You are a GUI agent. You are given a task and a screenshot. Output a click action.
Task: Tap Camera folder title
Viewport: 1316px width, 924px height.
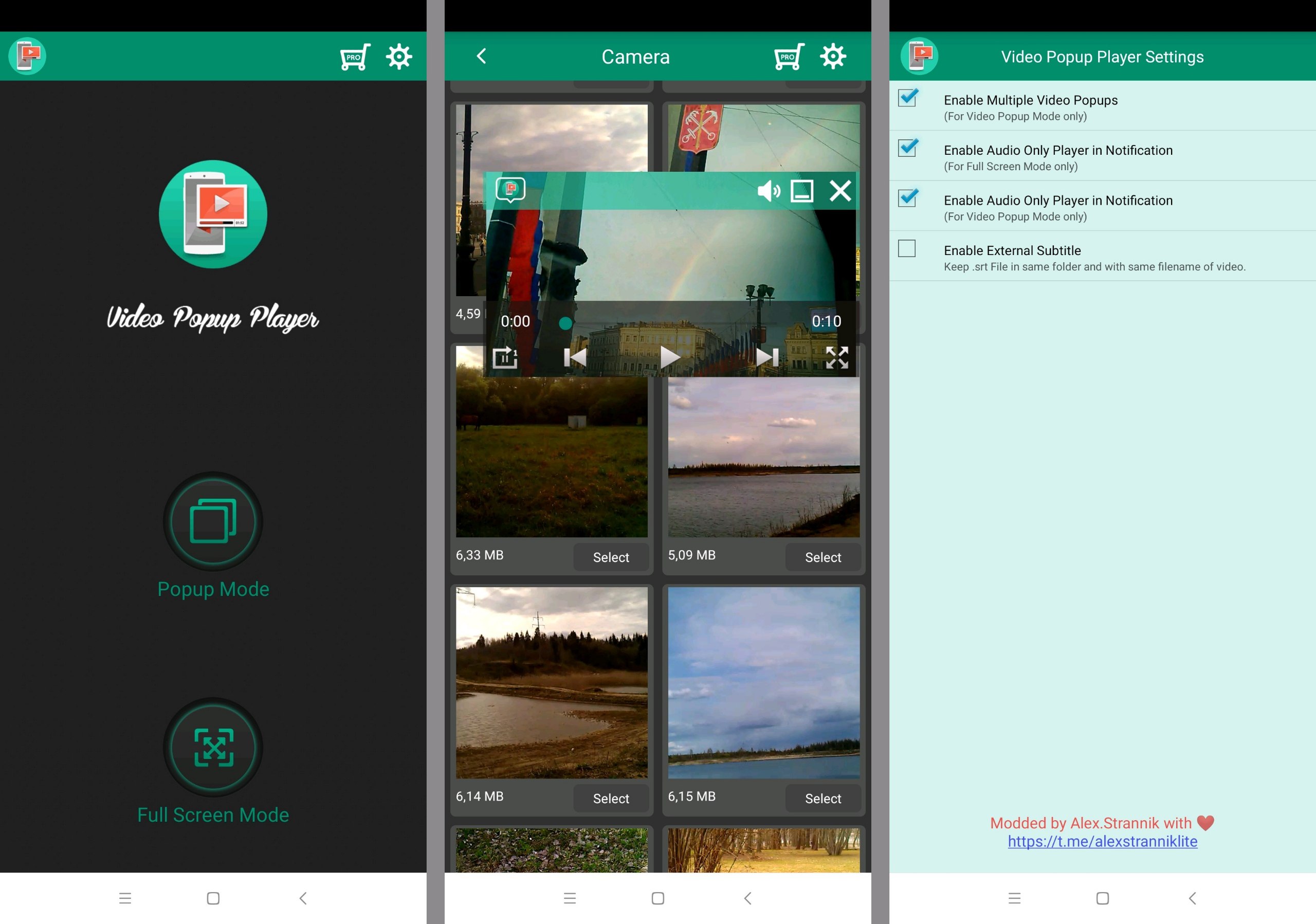[x=636, y=57]
